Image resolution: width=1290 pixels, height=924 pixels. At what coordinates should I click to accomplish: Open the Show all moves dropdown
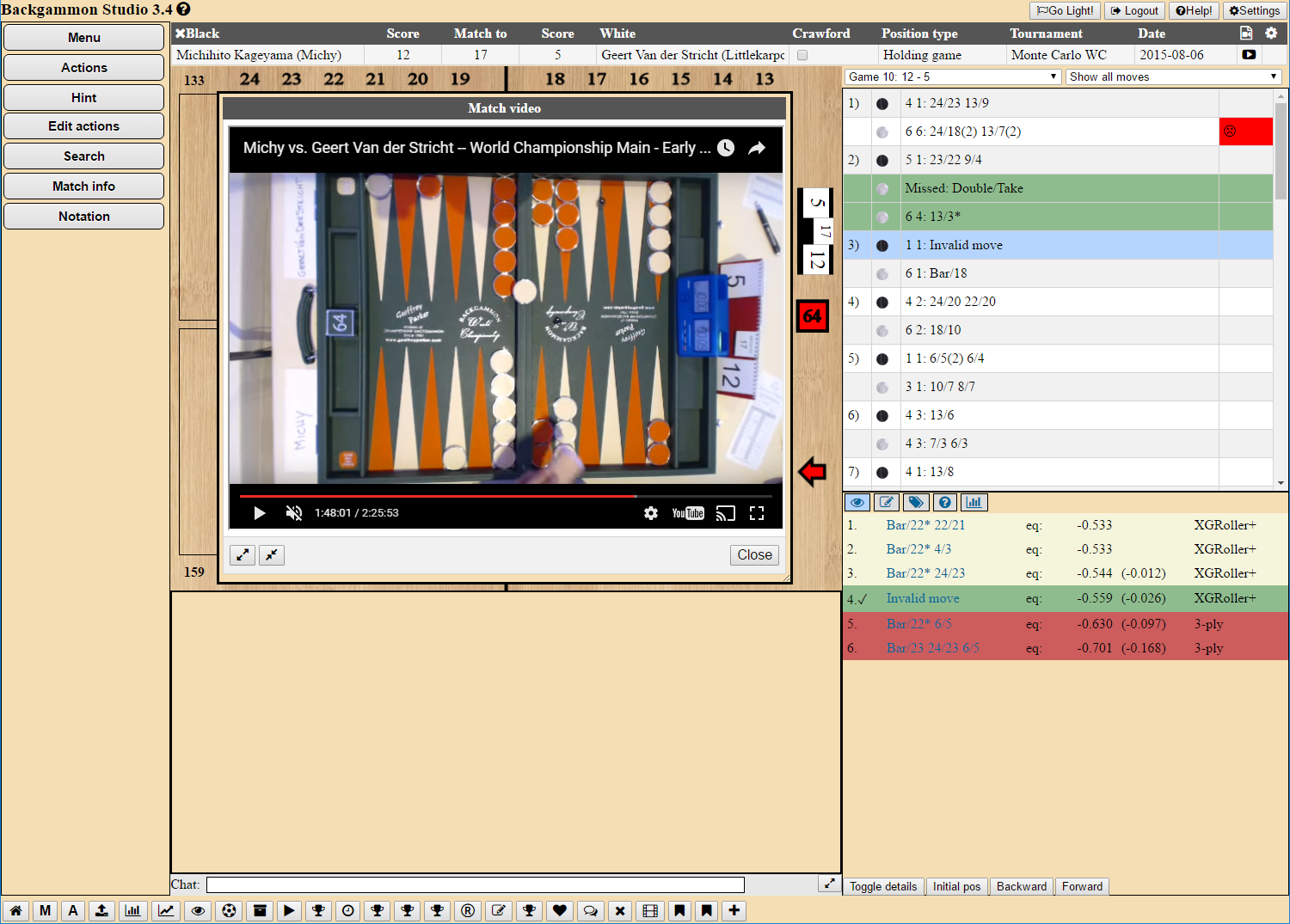click(1173, 77)
